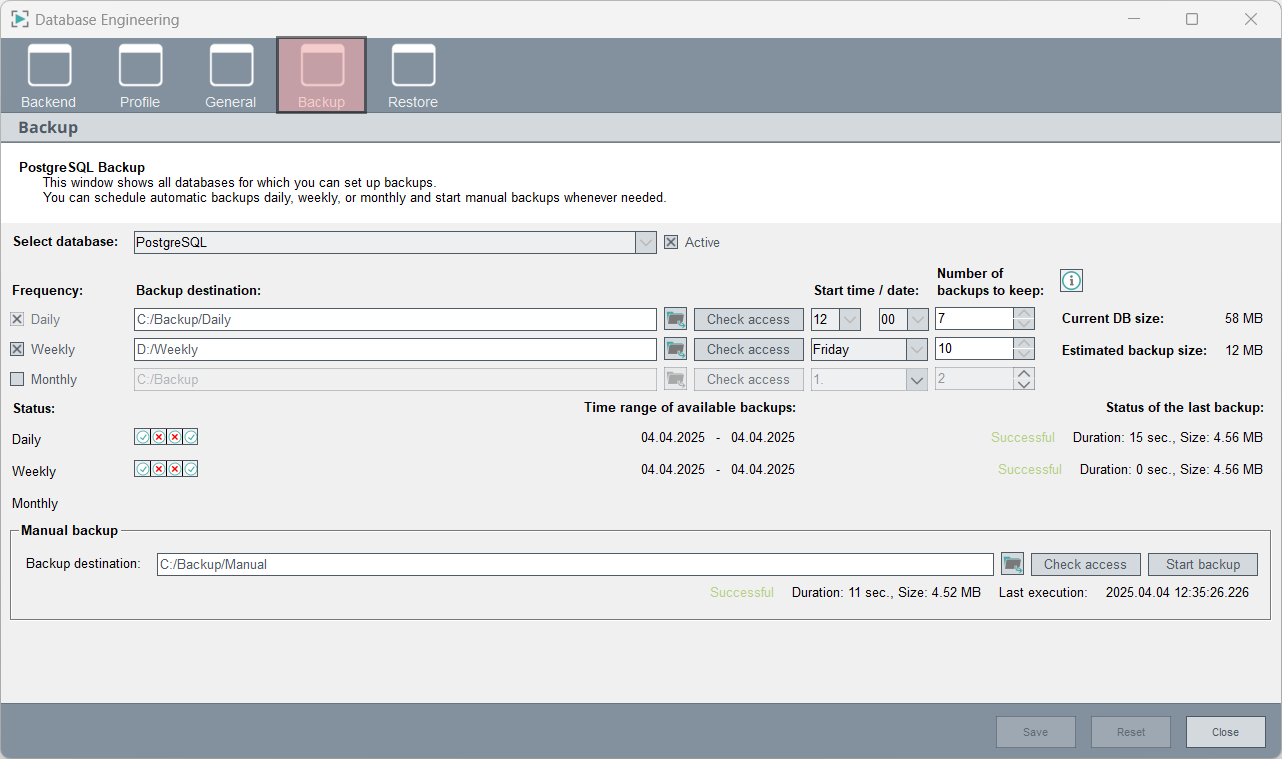
Task: Click the Close button at the bottom
Action: 1226,732
